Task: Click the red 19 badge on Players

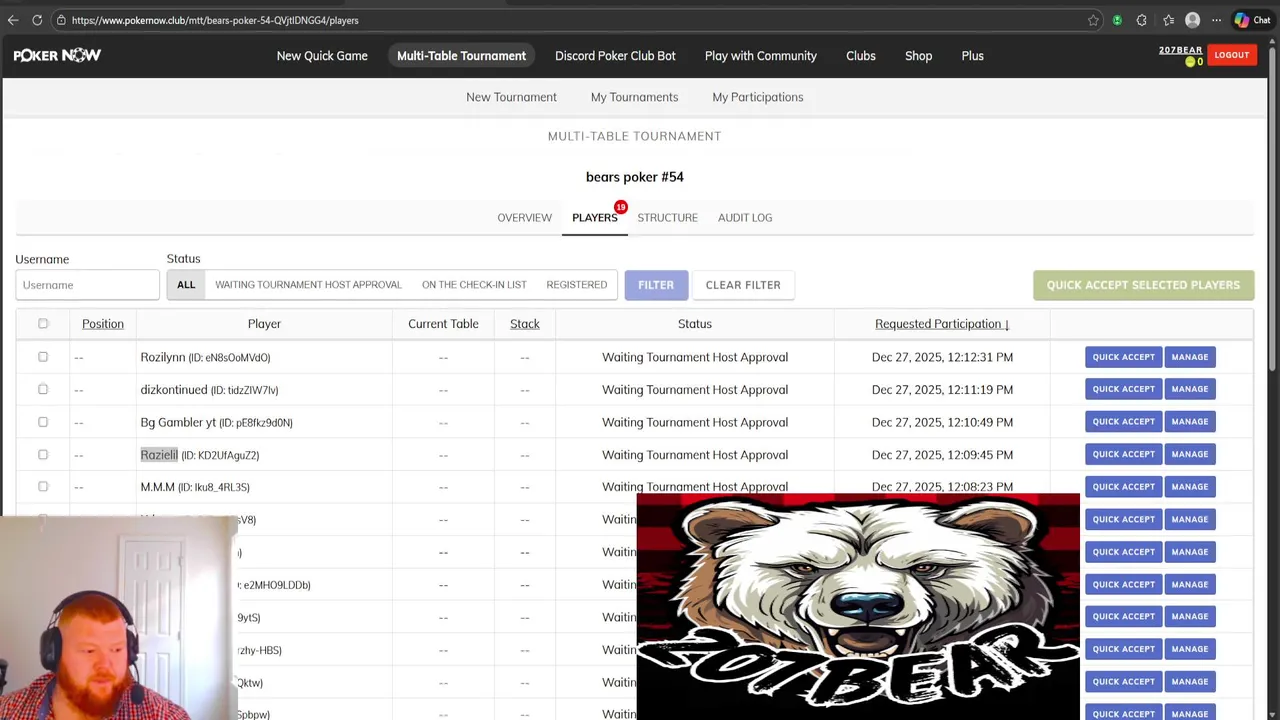Action: coord(621,207)
